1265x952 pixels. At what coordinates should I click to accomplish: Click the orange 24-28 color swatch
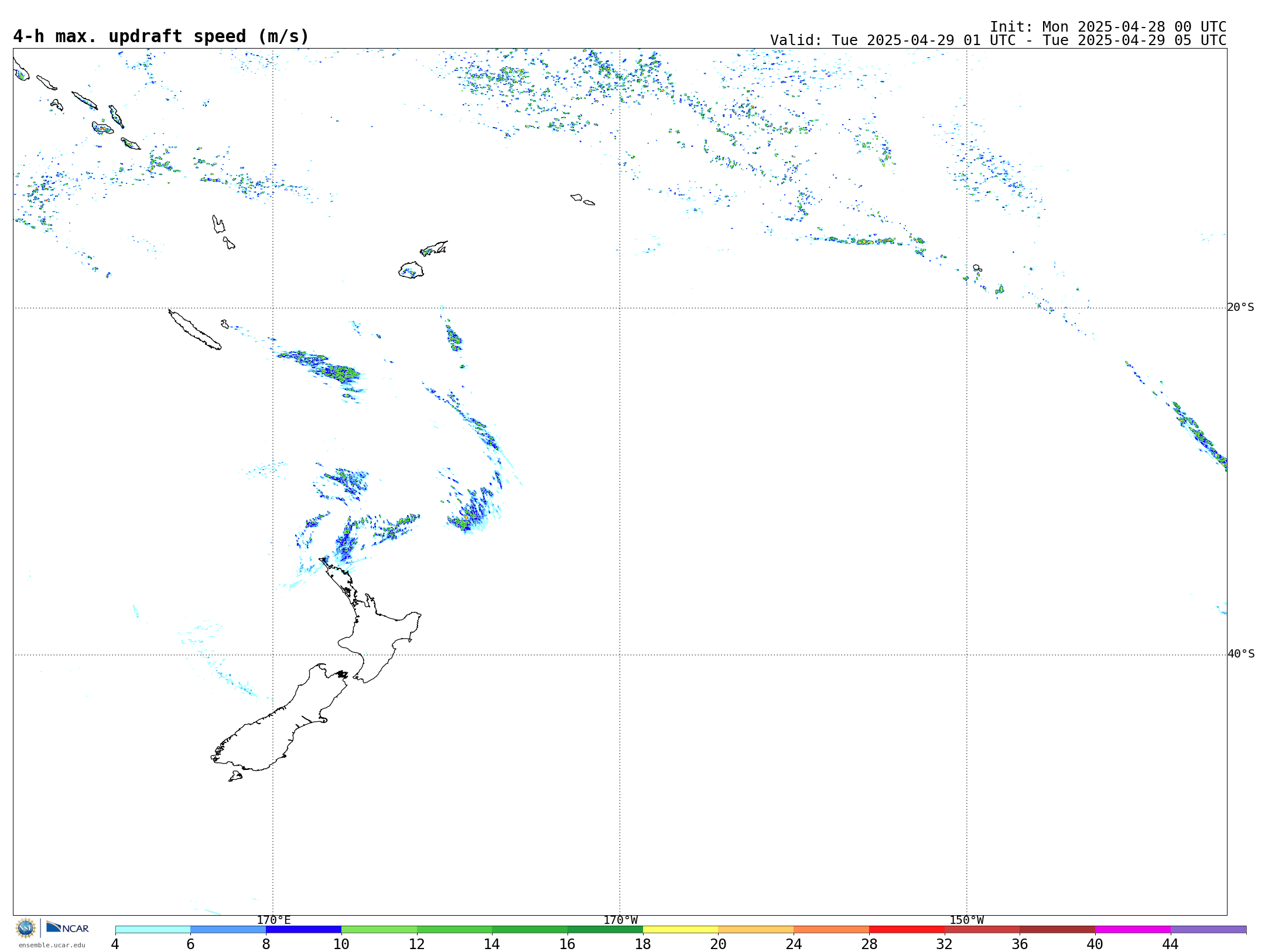click(x=832, y=930)
